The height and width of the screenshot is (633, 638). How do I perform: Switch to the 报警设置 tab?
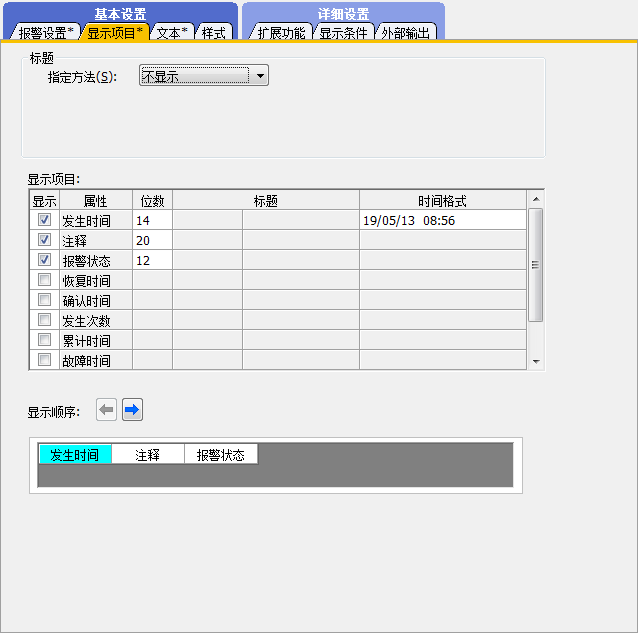45,32
